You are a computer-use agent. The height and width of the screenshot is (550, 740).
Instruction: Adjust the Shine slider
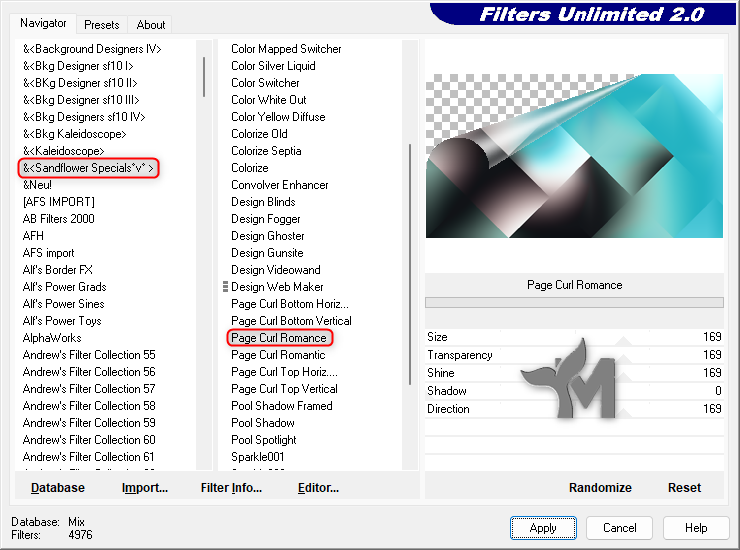pos(574,373)
